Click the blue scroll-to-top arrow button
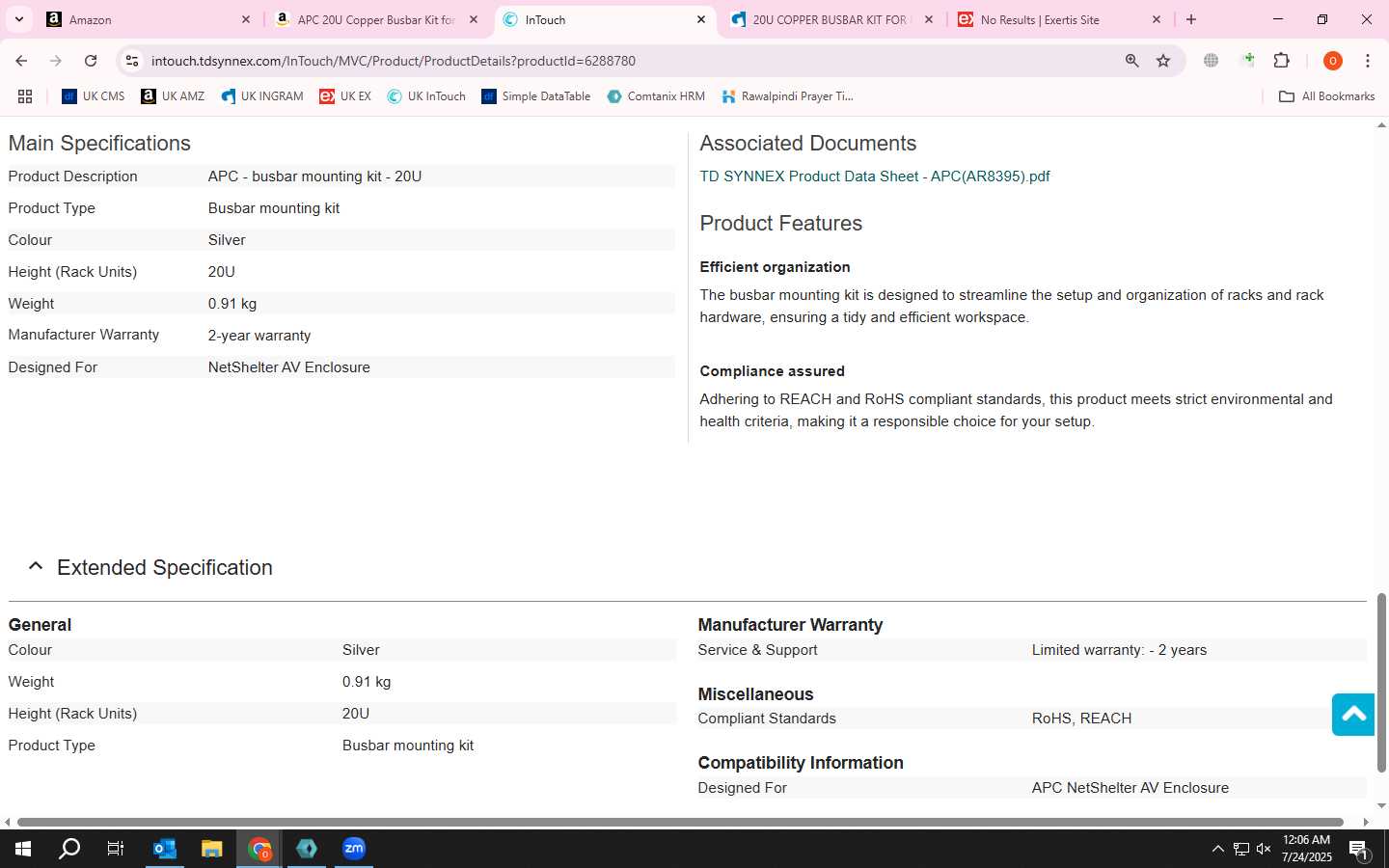The image size is (1389, 868). pyautogui.click(x=1353, y=714)
